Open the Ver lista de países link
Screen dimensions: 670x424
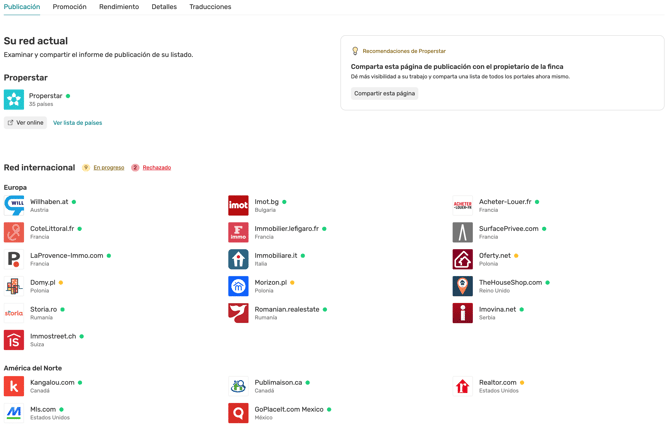[x=77, y=123]
